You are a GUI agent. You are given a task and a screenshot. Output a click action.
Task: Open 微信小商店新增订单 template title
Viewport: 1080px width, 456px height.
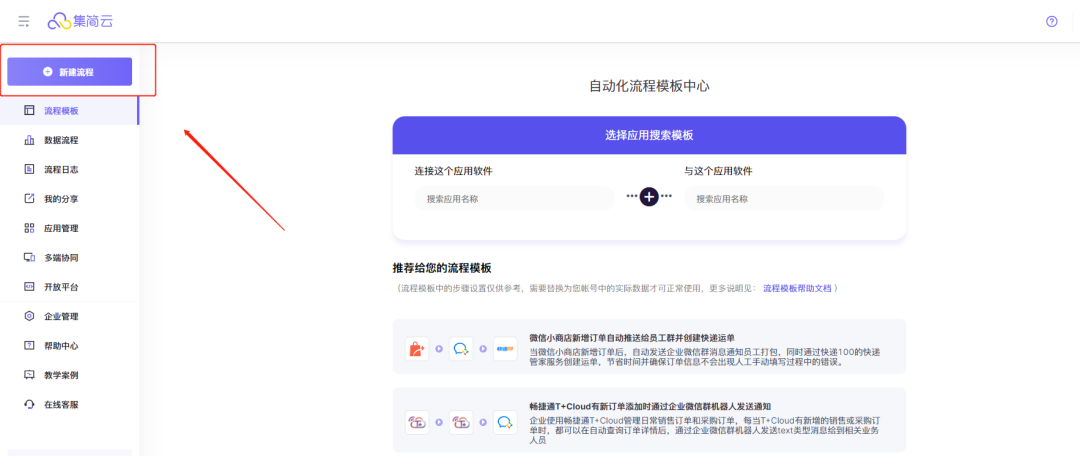[632, 338]
